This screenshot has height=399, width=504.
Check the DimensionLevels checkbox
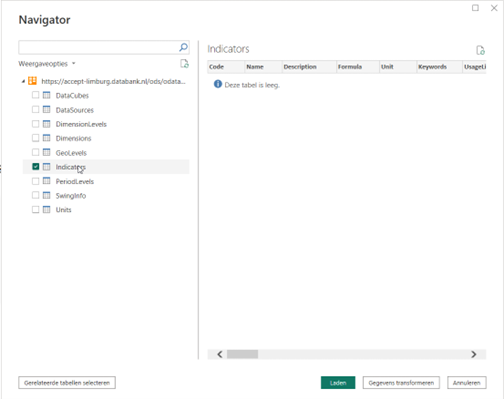[35, 124]
